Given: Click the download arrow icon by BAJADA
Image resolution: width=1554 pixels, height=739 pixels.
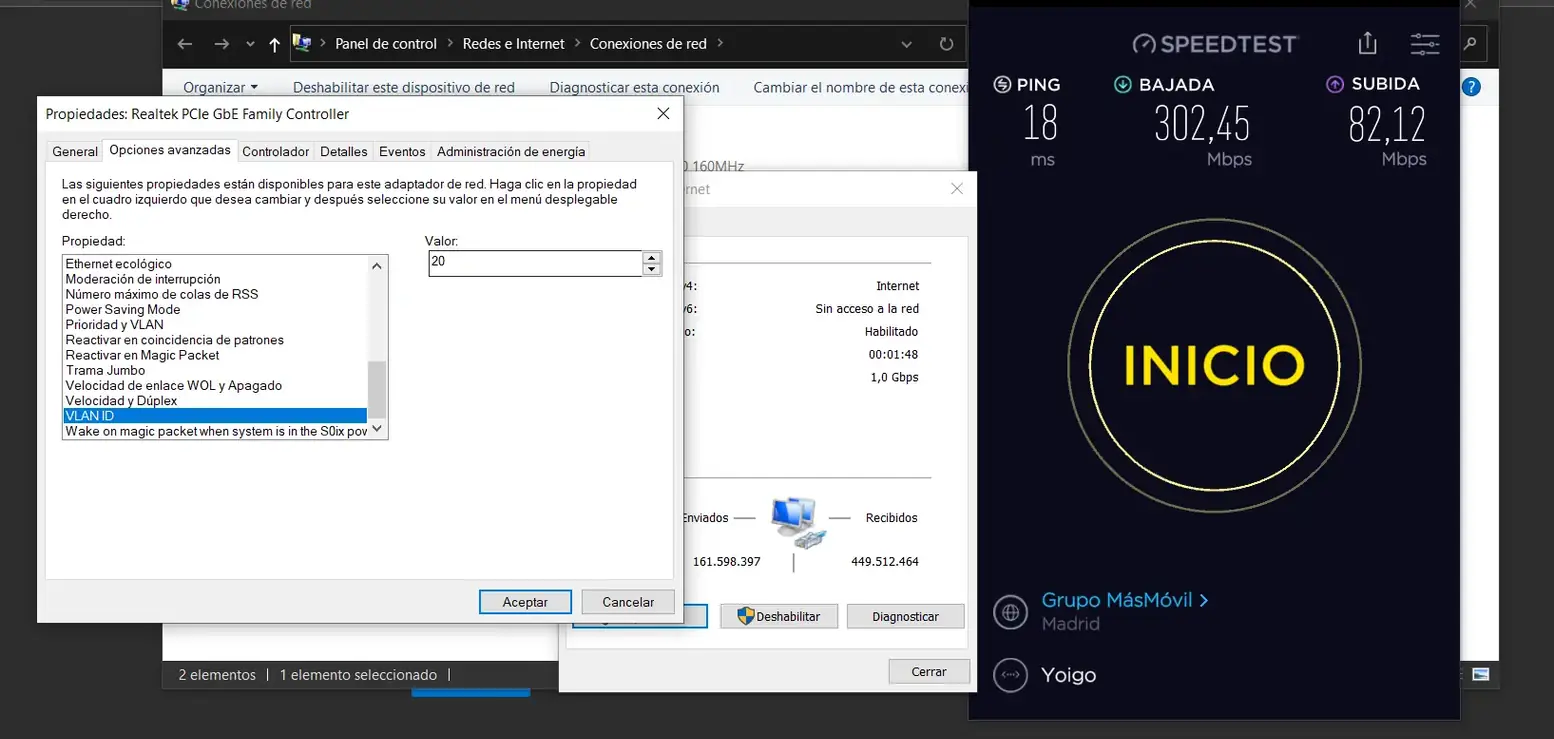Looking at the screenshot, I should click(x=1123, y=85).
